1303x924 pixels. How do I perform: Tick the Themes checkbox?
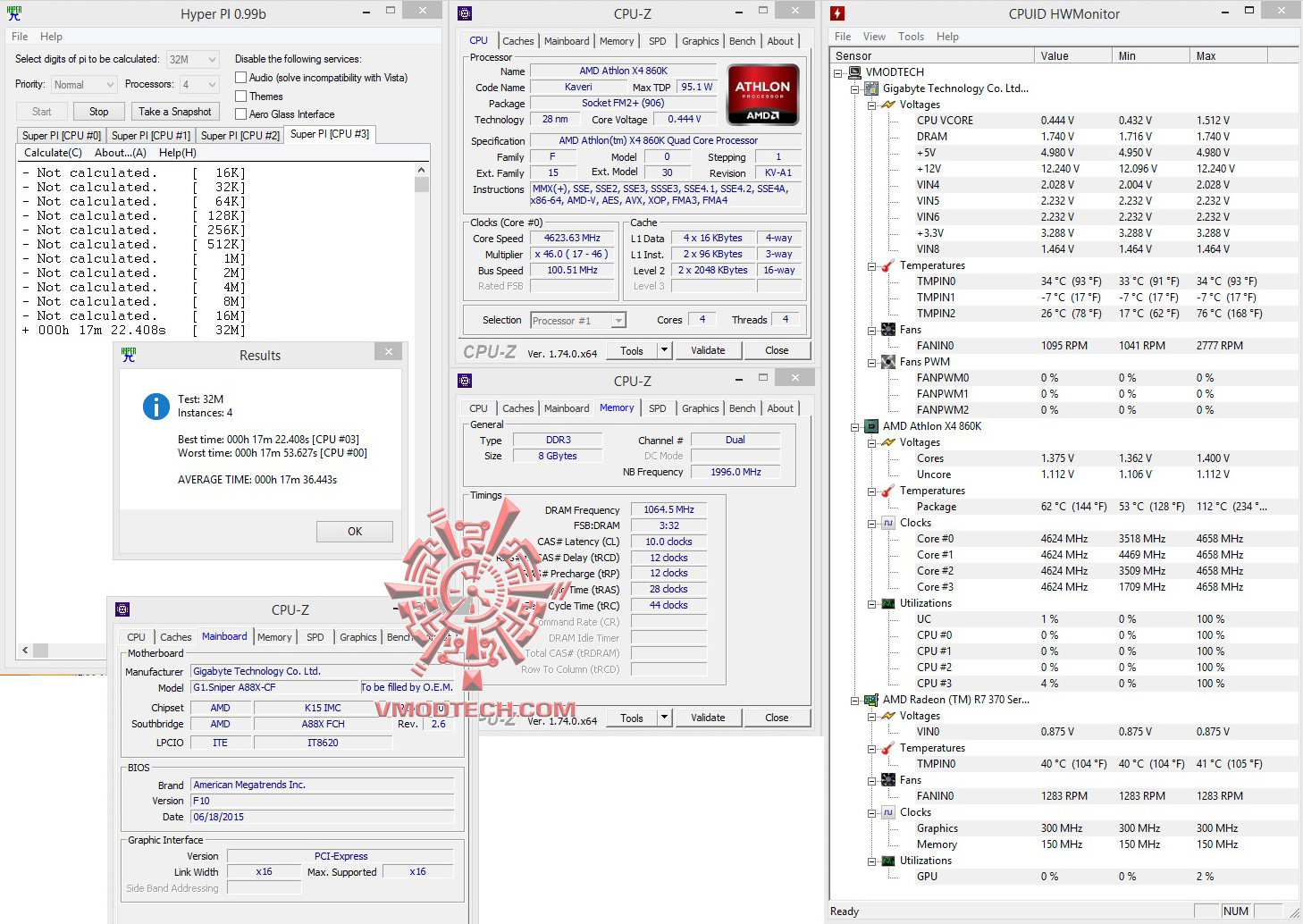click(240, 96)
